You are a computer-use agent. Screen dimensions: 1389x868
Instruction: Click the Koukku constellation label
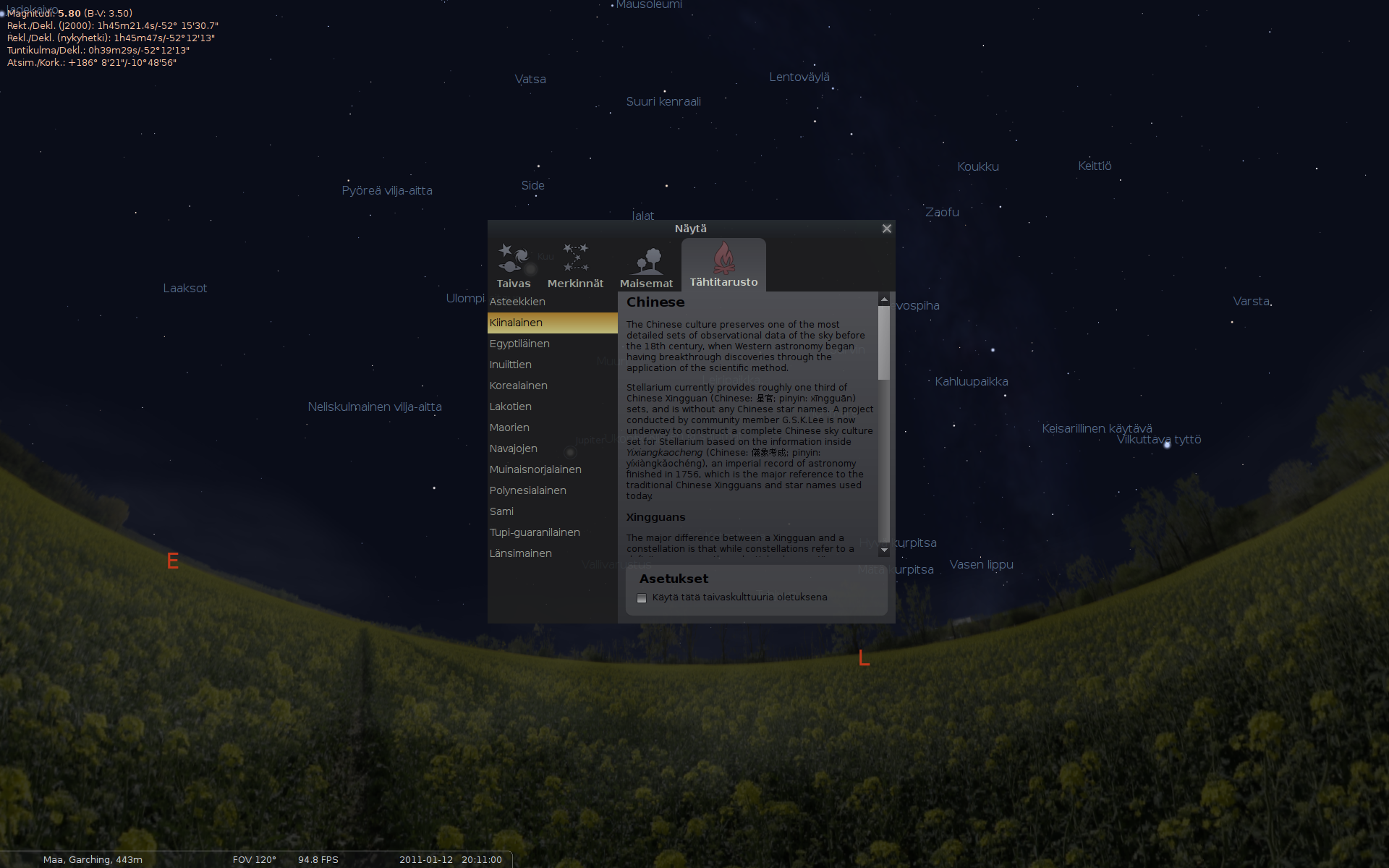[978, 167]
